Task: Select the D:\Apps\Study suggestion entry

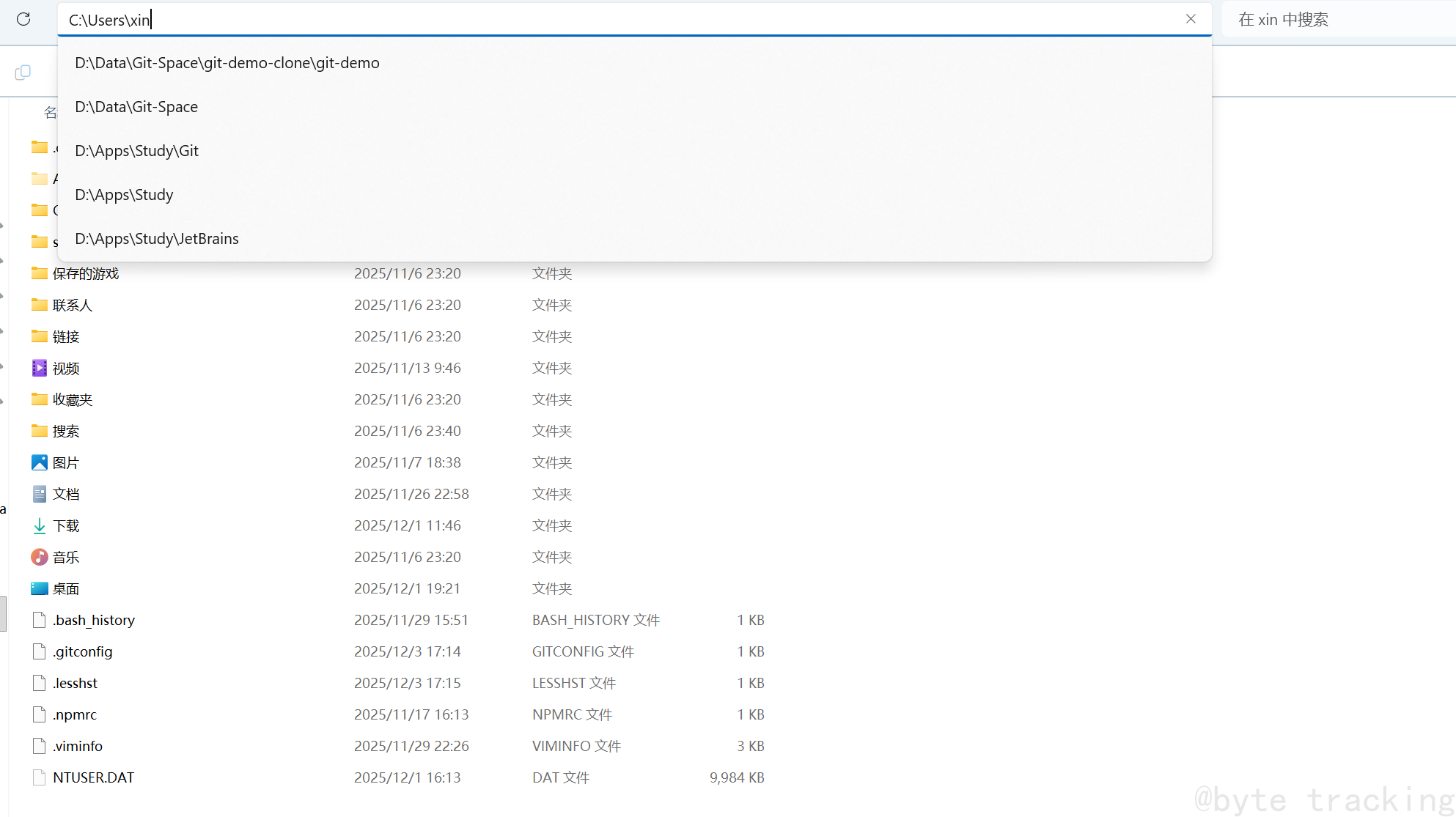Action: pyautogui.click(x=125, y=195)
